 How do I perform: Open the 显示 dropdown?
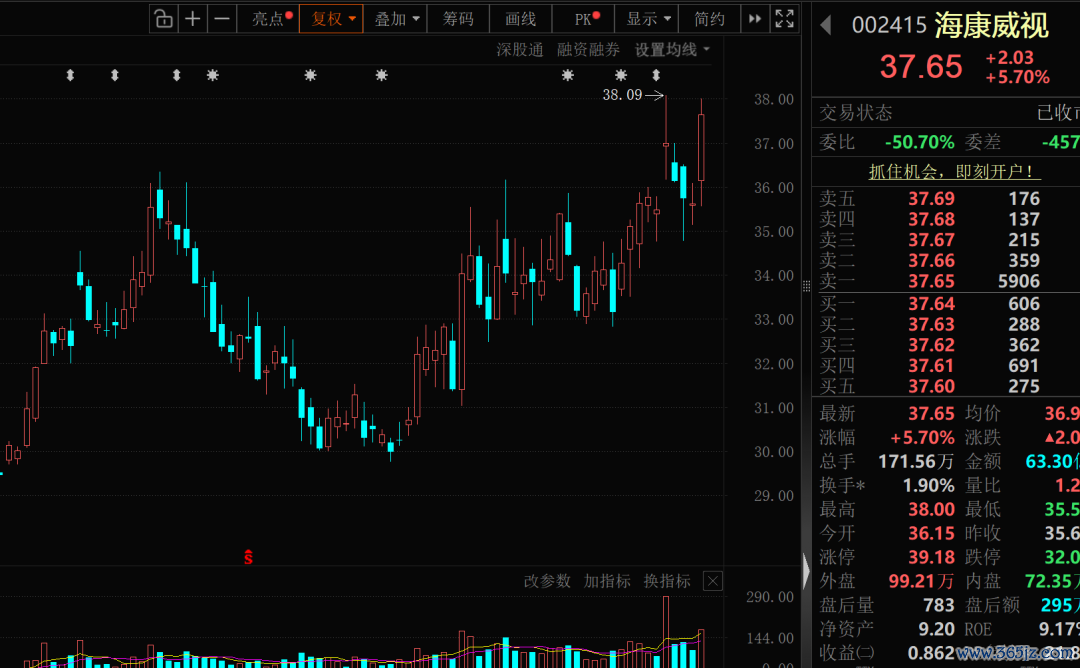[647, 19]
